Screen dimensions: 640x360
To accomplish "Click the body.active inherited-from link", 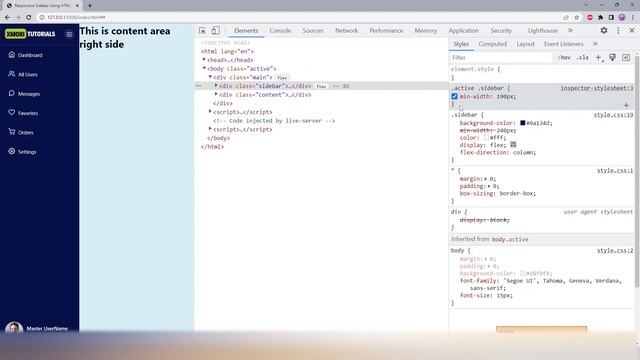I will (x=510, y=239).
